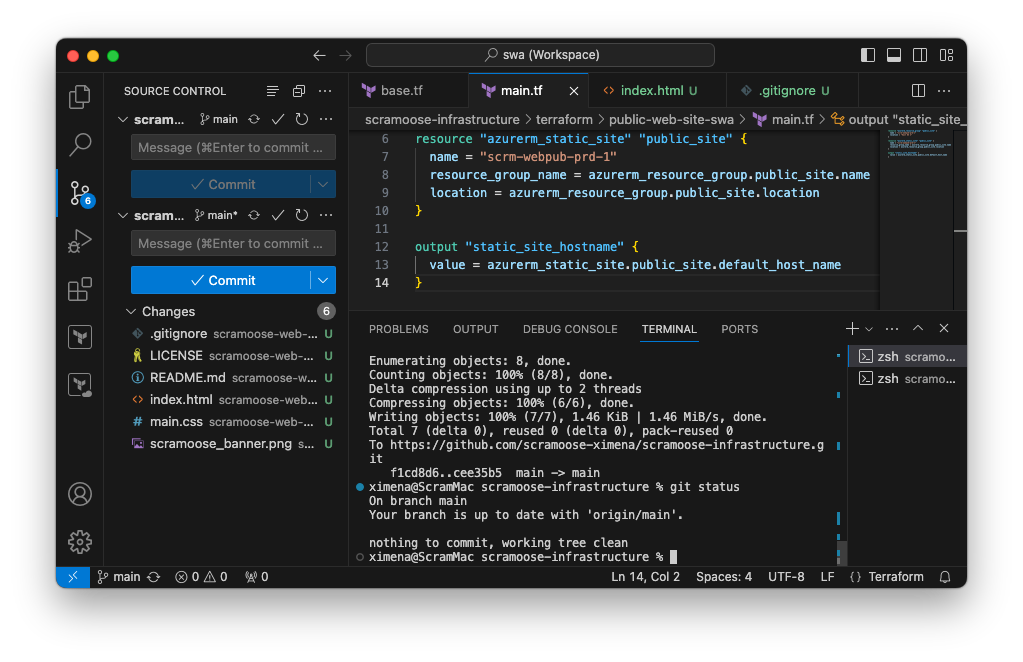Refresh the main branch repository

tap(301, 119)
